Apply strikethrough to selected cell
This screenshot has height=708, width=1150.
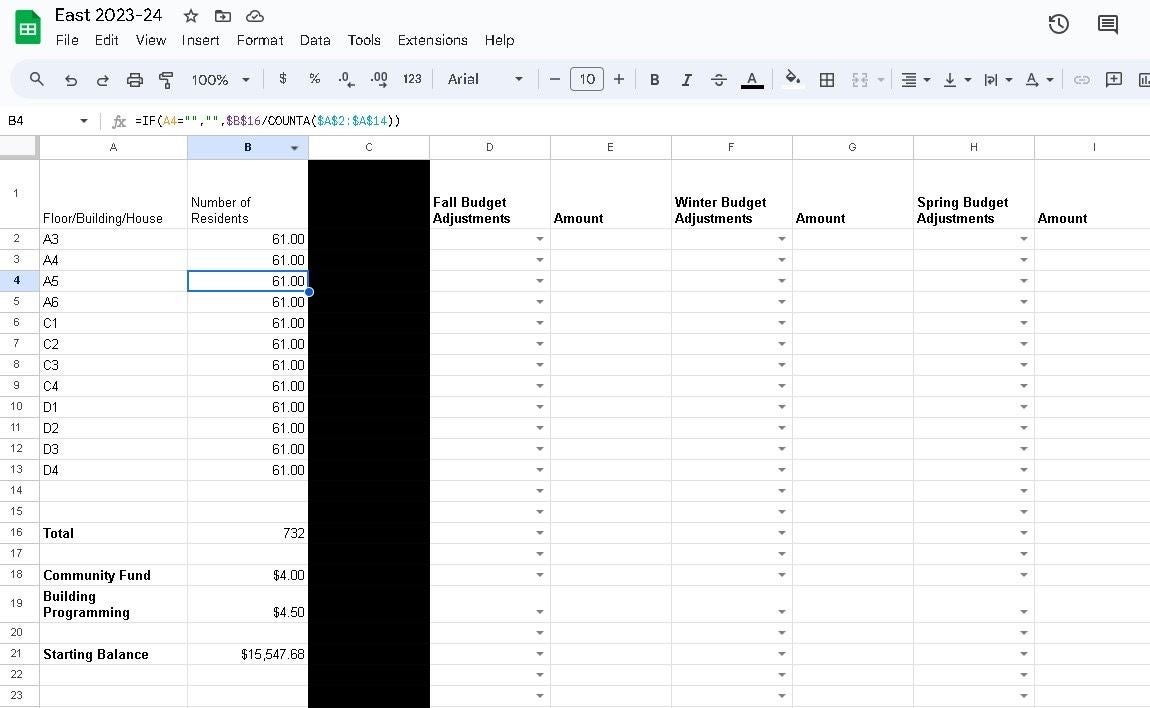(719, 79)
